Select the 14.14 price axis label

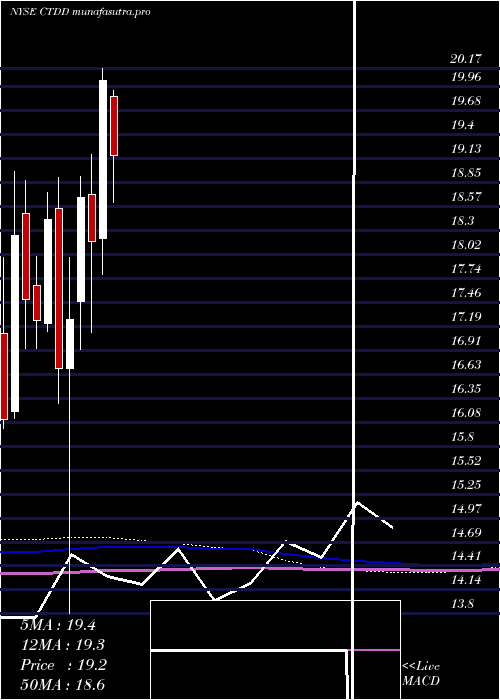466,581
